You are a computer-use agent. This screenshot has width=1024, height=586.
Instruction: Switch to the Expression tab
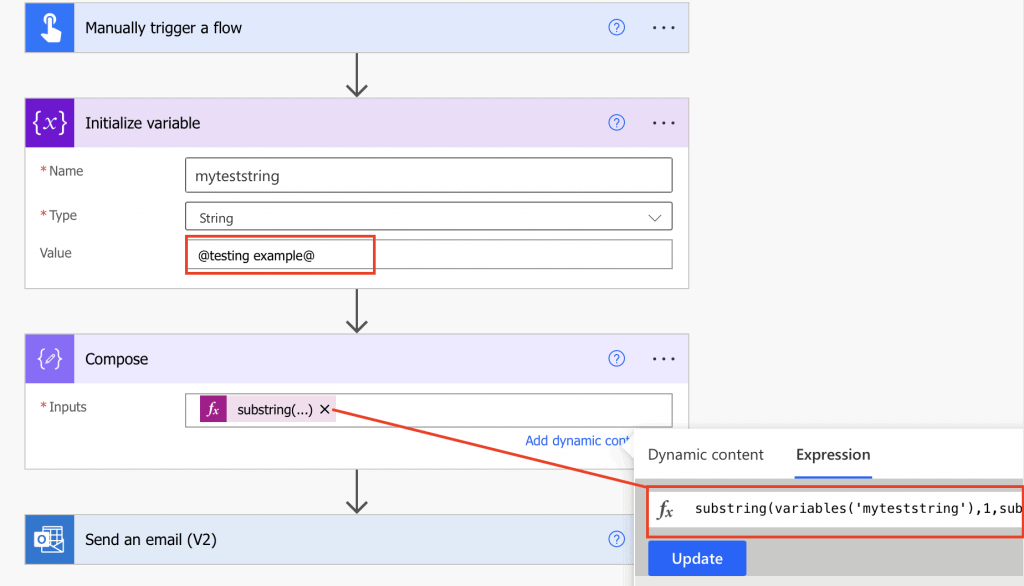pos(833,455)
